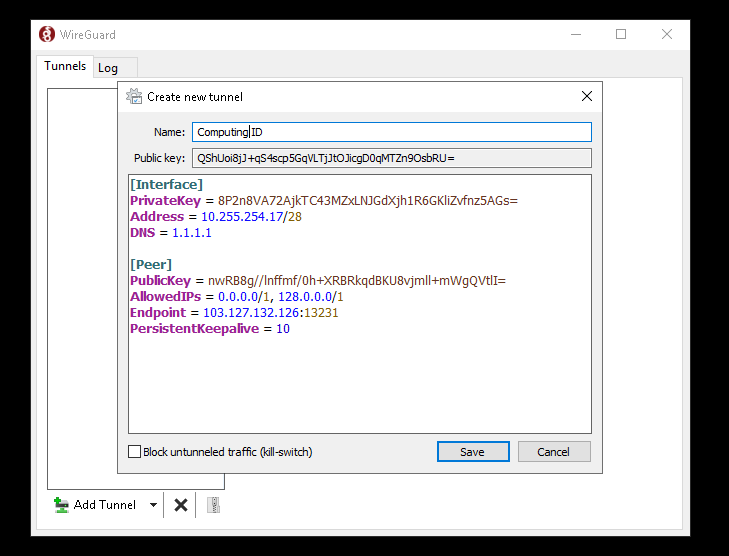729x556 pixels.
Task: Save the new tunnel configuration
Action: point(473,451)
